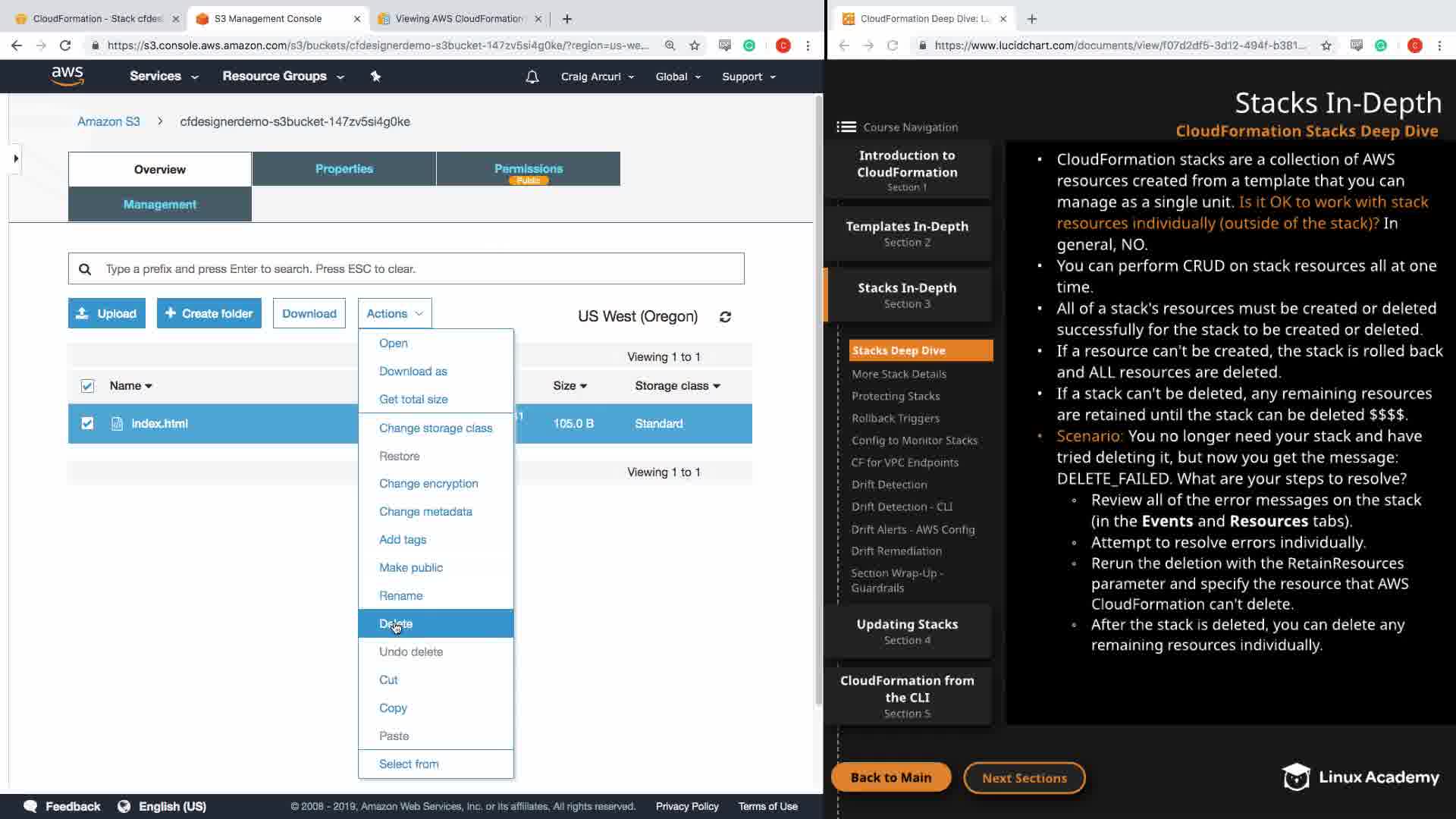This screenshot has height=819, width=1456.
Task: Click the Course Navigation list icon
Action: pos(846,127)
